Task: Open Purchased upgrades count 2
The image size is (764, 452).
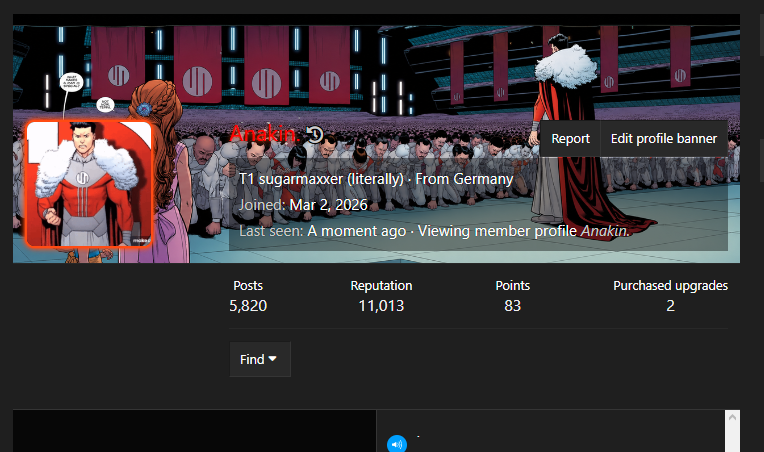Action: coord(670,306)
